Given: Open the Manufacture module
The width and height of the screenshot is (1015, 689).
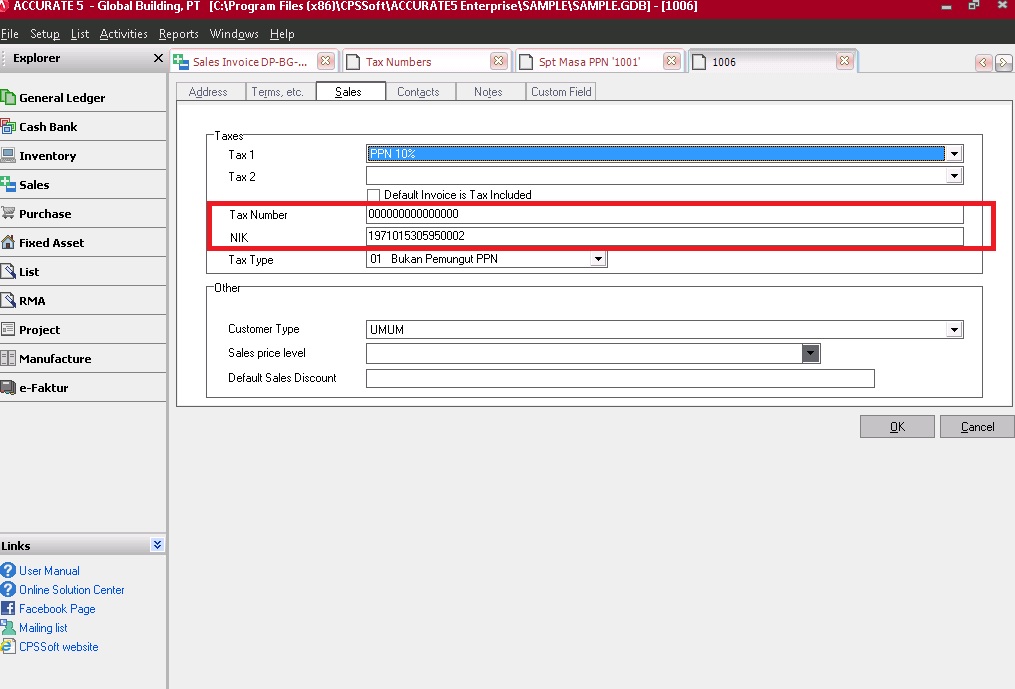Looking at the screenshot, I should (x=56, y=358).
